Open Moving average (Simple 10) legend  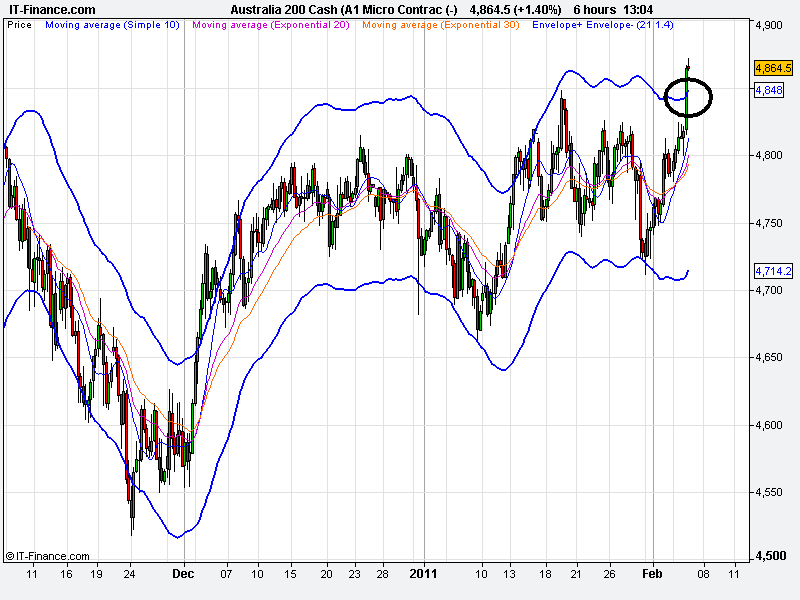(113, 24)
